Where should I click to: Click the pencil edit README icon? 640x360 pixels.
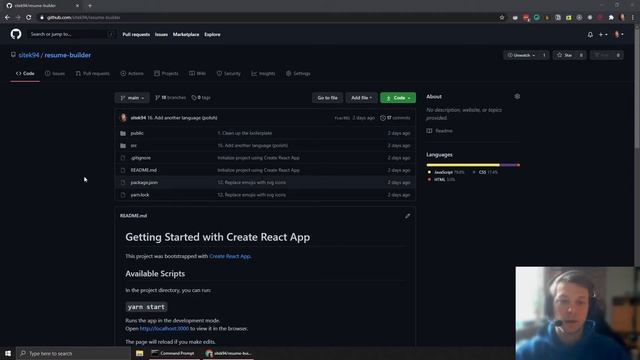pyautogui.click(x=407, y=216)
